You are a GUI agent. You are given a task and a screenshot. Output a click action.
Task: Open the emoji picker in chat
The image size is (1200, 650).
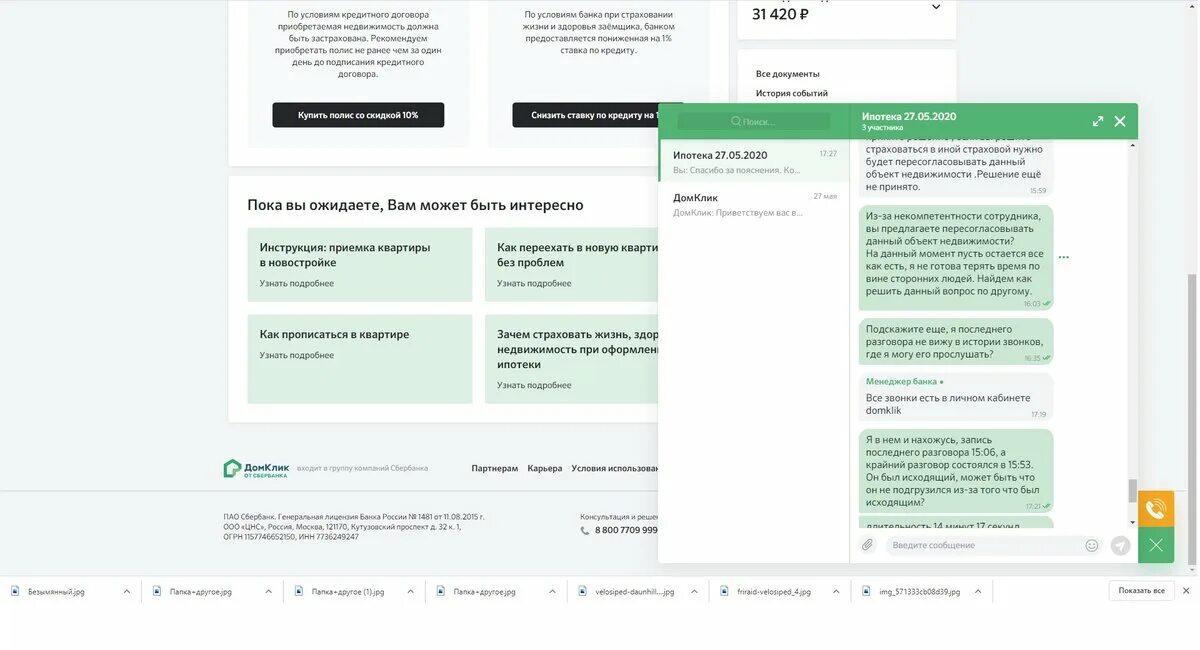click(1092, 545)
